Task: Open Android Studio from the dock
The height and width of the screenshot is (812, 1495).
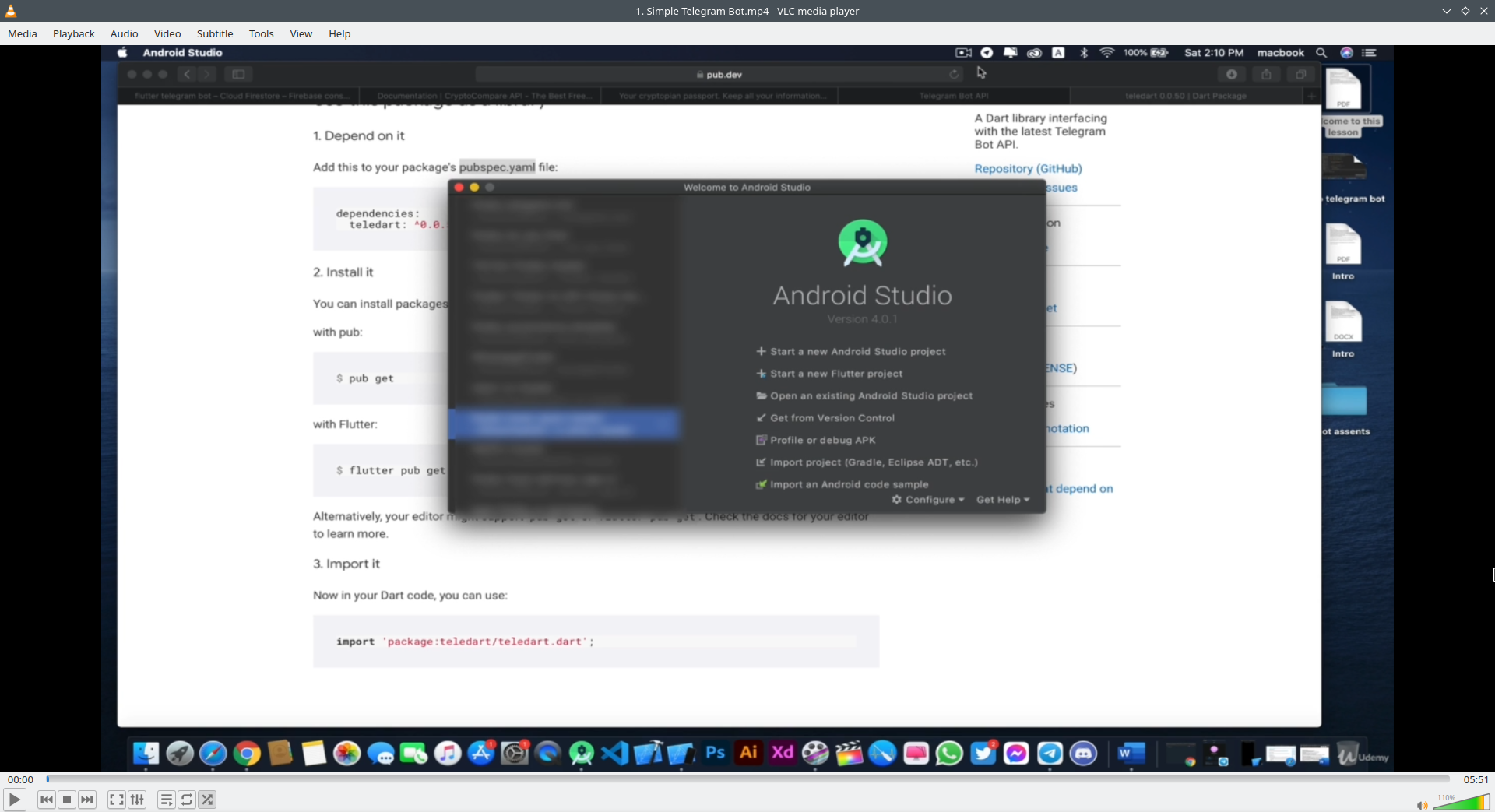Action: (x=582, y=754)
